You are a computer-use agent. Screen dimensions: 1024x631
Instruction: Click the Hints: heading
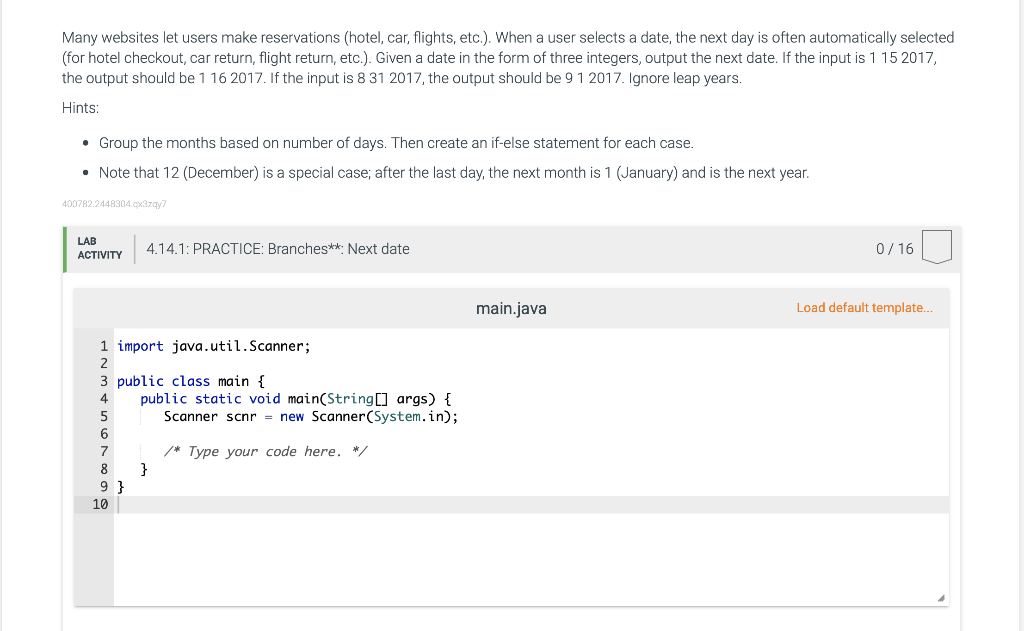[80, 108]
